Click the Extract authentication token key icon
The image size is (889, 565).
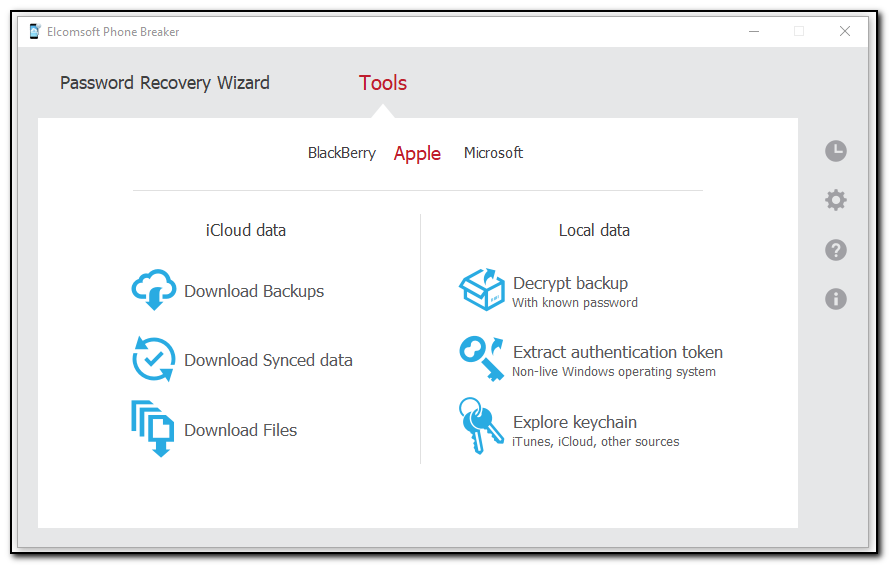click(x=481, y=359)
